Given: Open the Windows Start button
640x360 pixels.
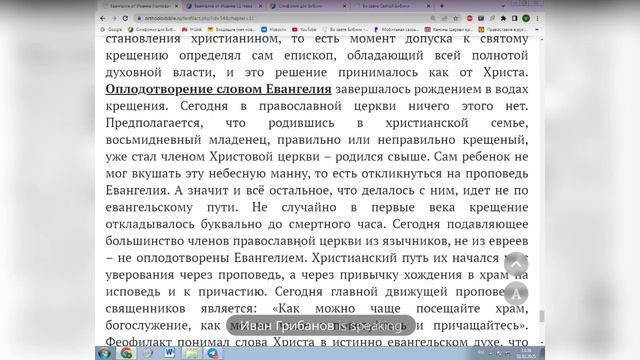Looking at the screenshot, I should pyautogui.click(x=104, y=353).
